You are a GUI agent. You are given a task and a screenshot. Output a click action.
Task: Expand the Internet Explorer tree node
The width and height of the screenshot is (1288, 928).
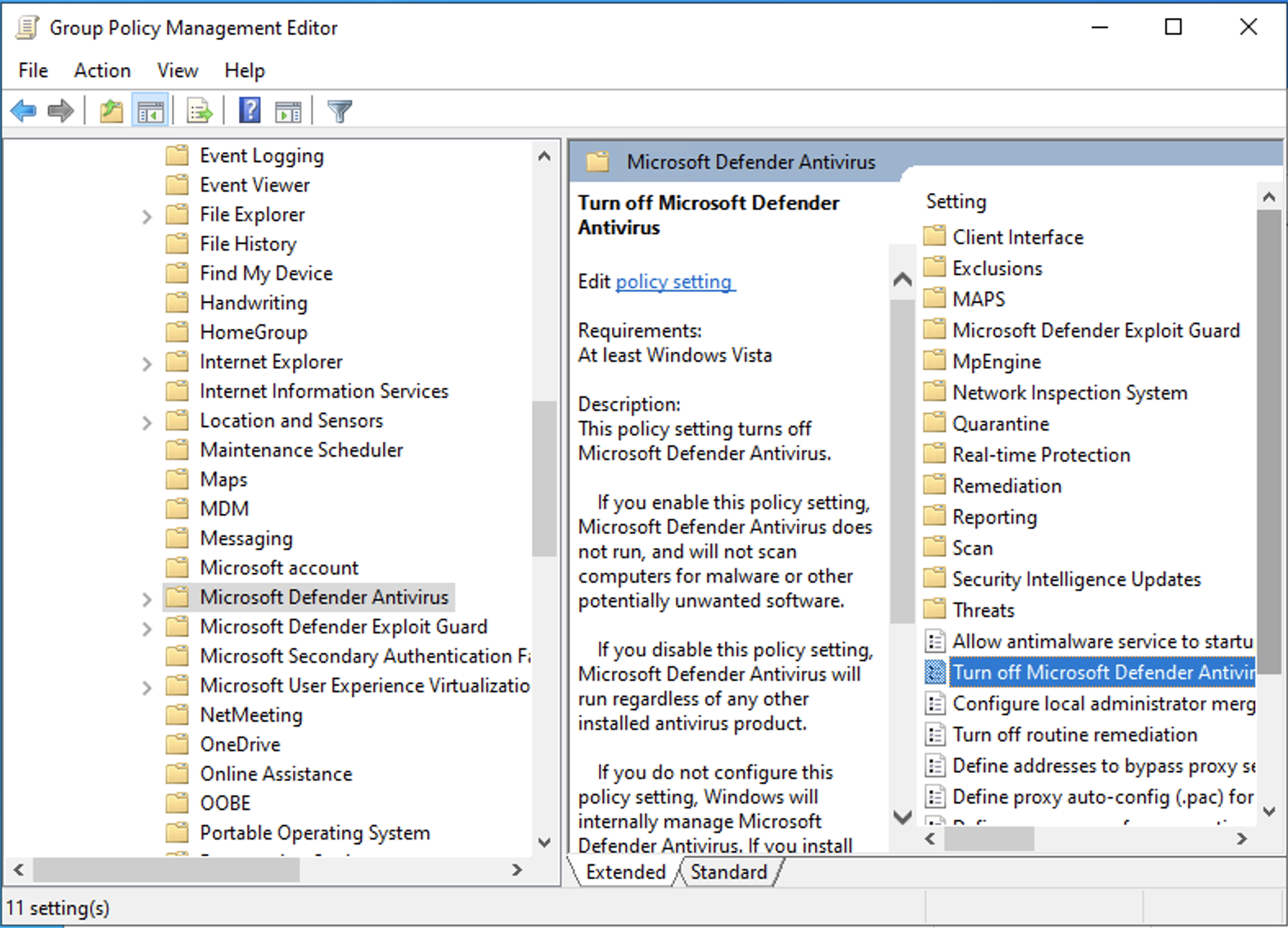pos(146,364)
